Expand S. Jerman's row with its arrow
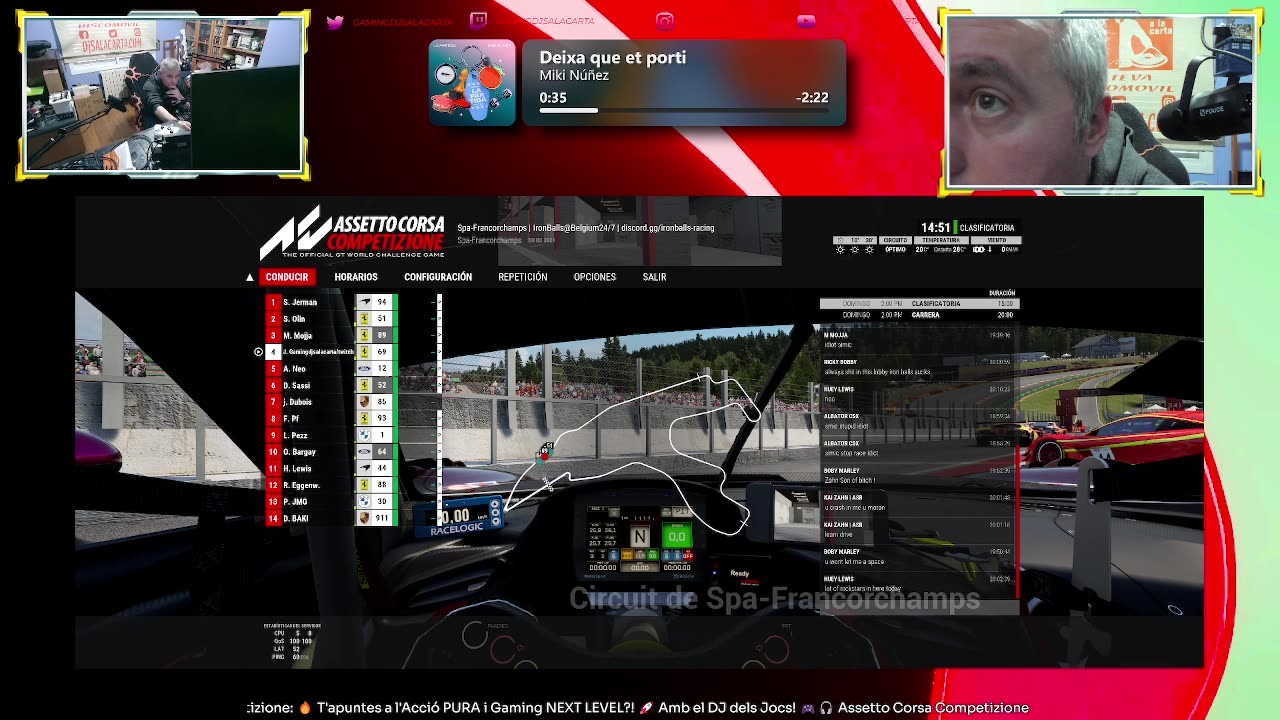The height and width of the screenshot is (720, 1280). point(439,302)
